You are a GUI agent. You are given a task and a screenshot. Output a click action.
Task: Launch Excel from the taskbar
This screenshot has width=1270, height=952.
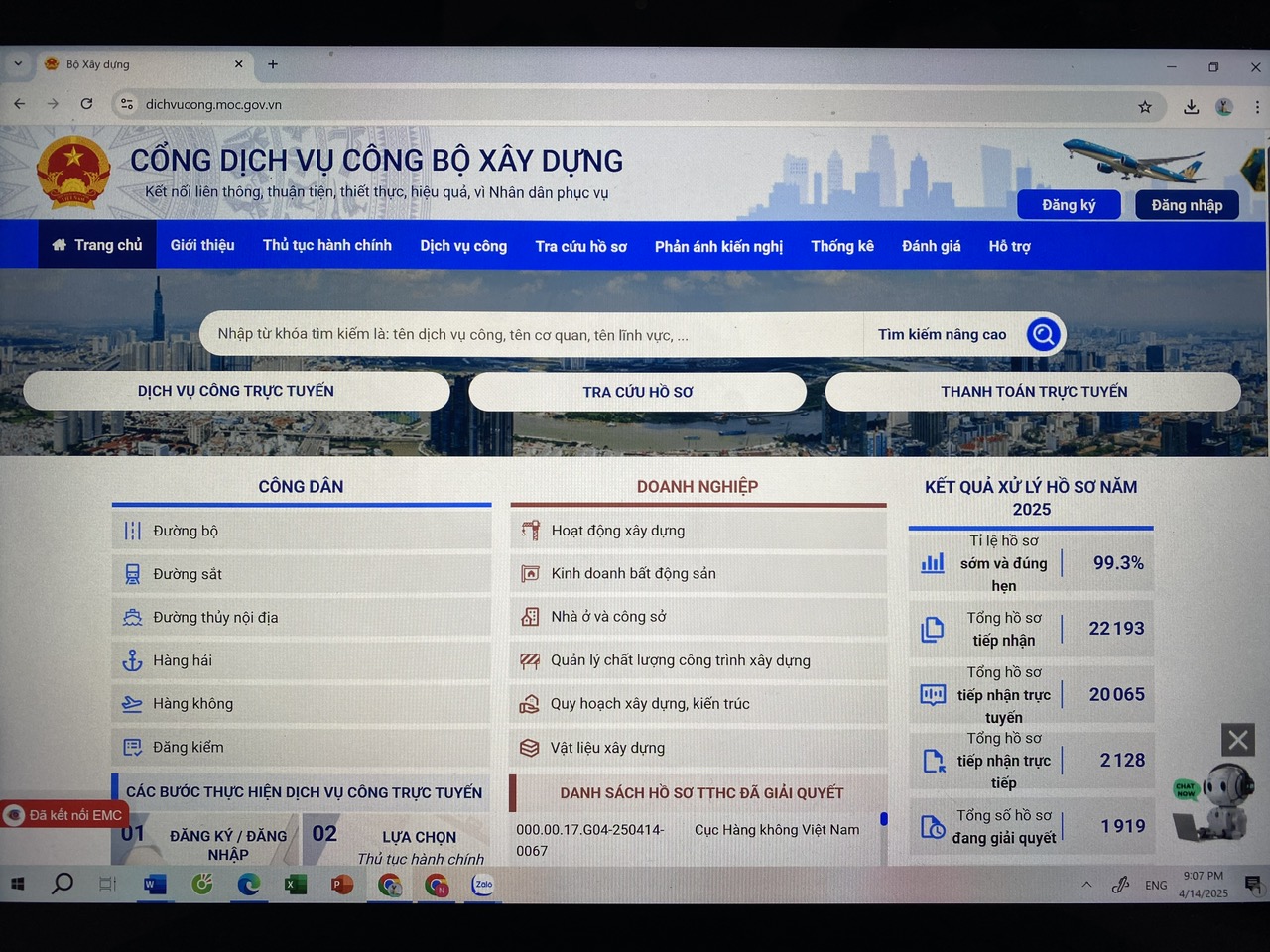pos(296,885)
